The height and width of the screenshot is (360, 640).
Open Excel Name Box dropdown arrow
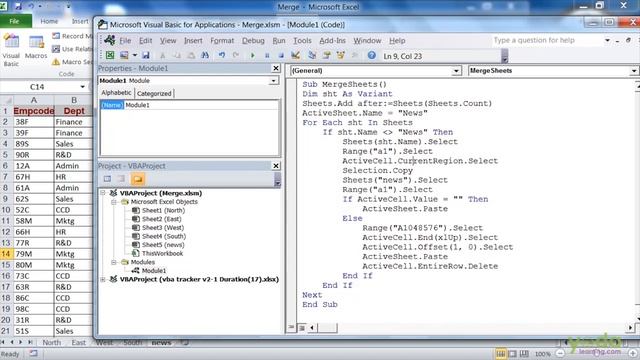point(82,87)
